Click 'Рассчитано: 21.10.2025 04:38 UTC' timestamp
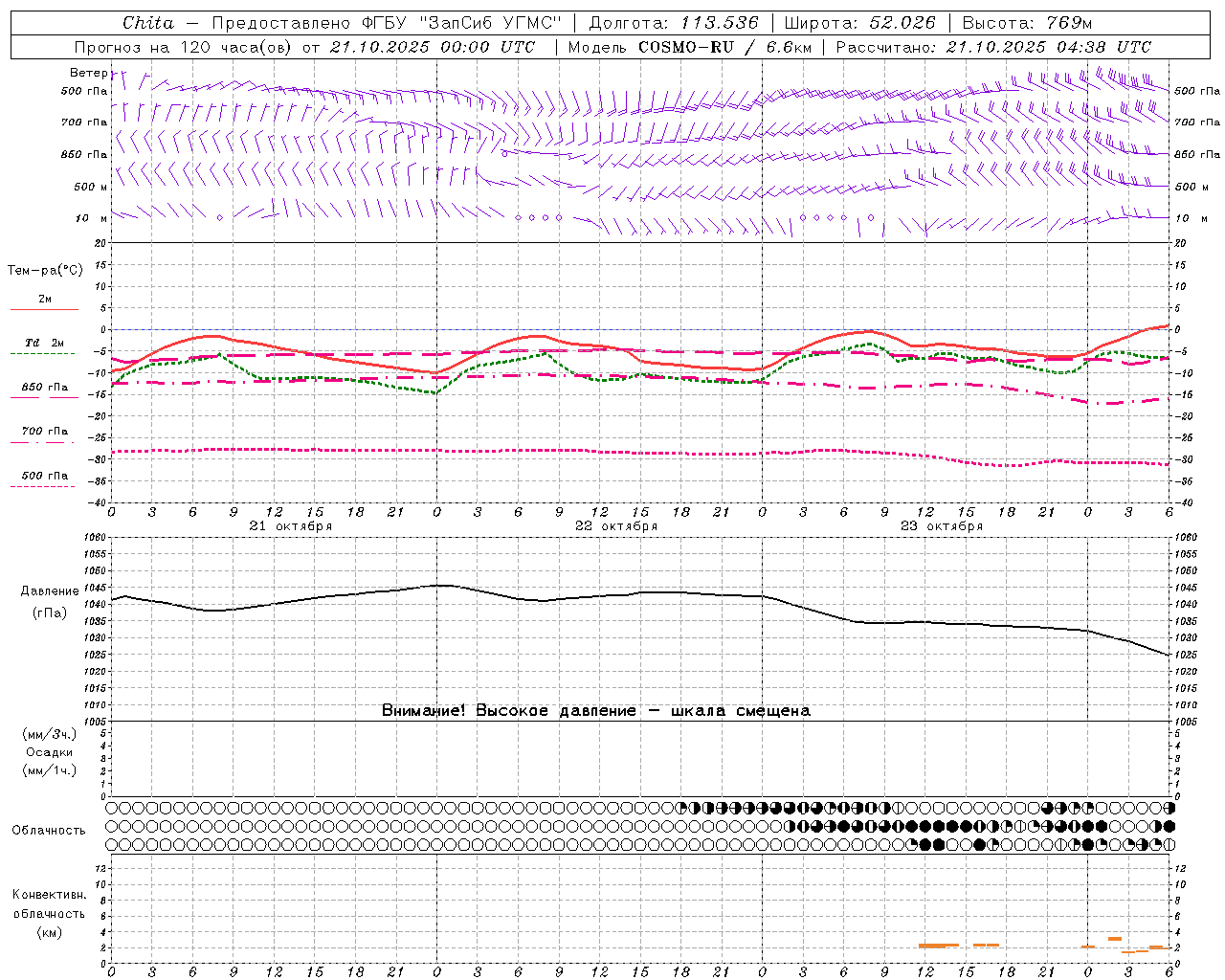Screen dimensions: 1225x980 click(x=994, y=47)
